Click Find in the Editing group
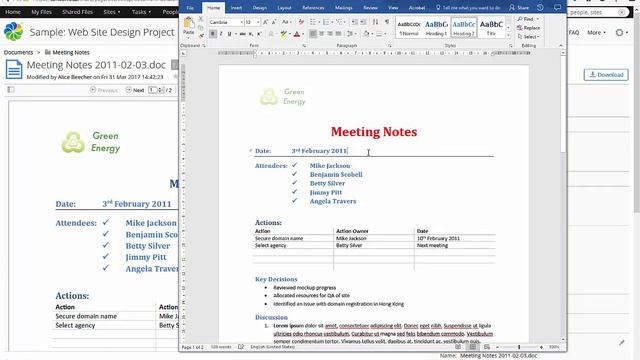The width and height of the screenshot is (640, 360). coord(528,19)
